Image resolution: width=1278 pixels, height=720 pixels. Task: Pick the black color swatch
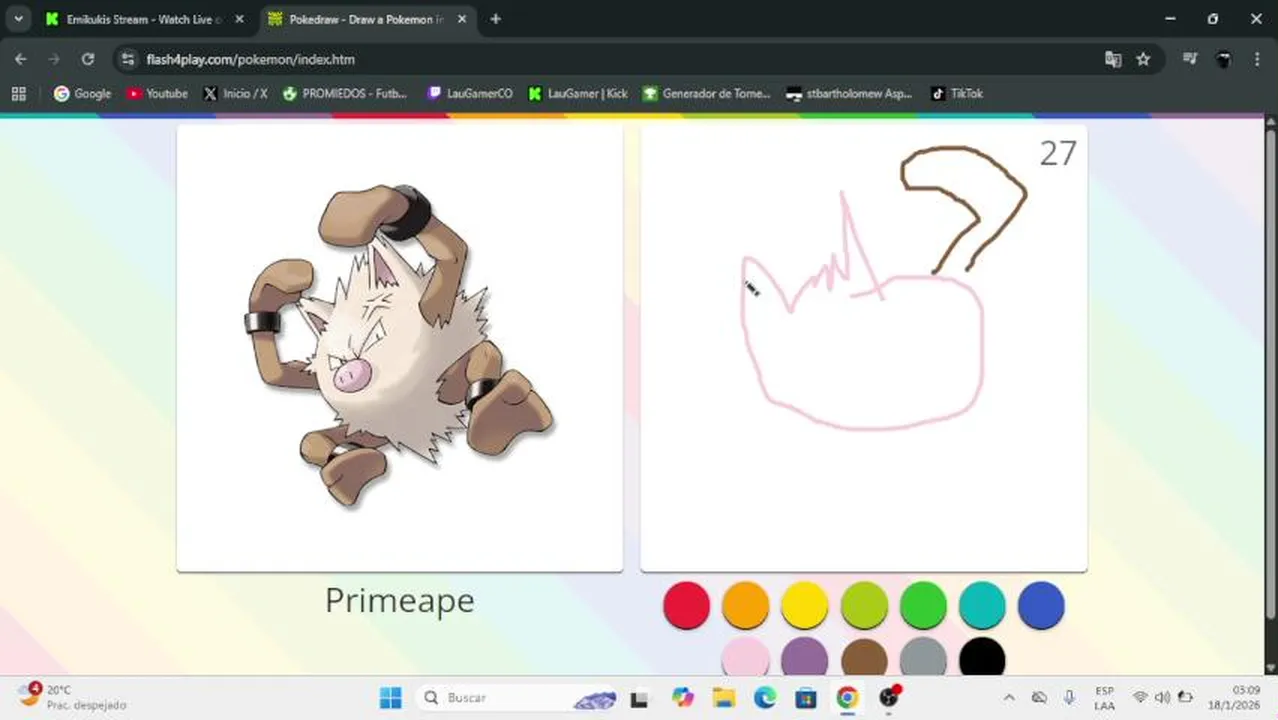(x=982, y=657)
